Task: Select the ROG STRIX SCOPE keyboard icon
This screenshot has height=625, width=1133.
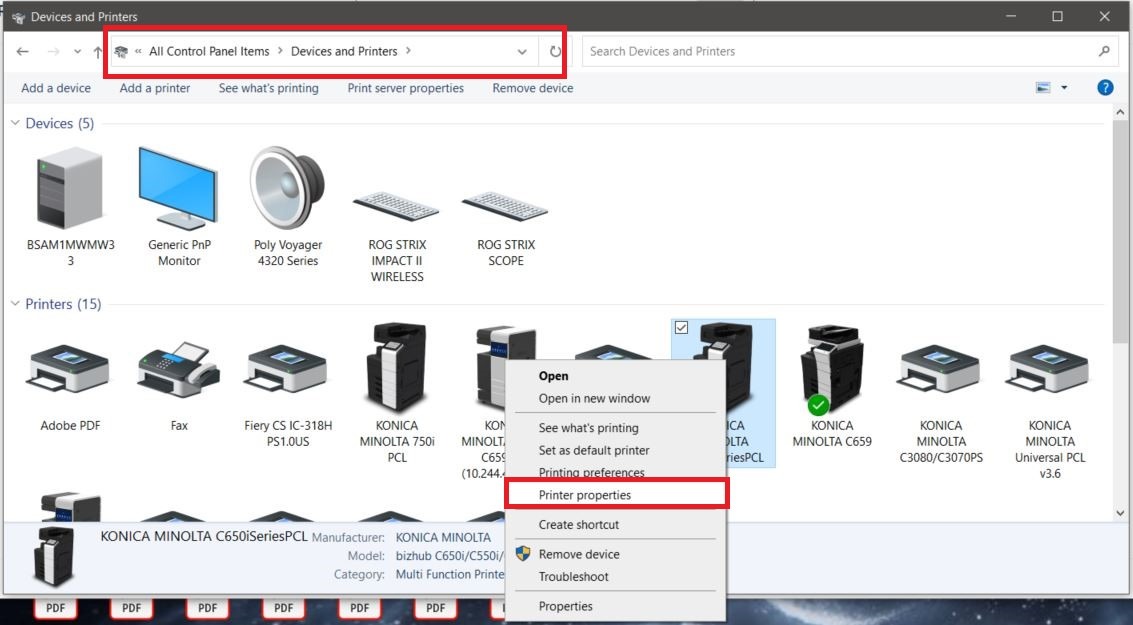Action: (x=505, y=205)
